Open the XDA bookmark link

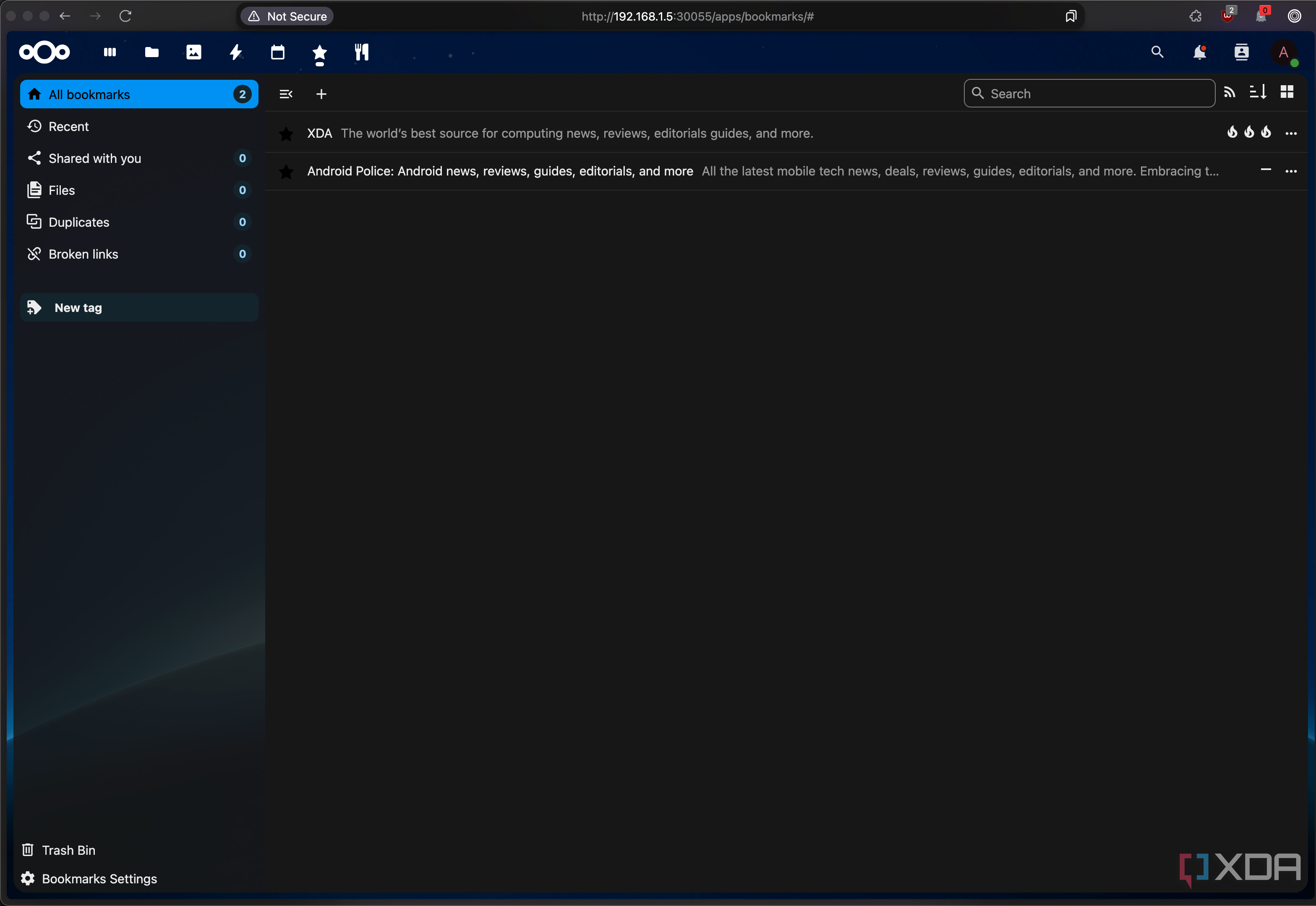pos(319,133)
